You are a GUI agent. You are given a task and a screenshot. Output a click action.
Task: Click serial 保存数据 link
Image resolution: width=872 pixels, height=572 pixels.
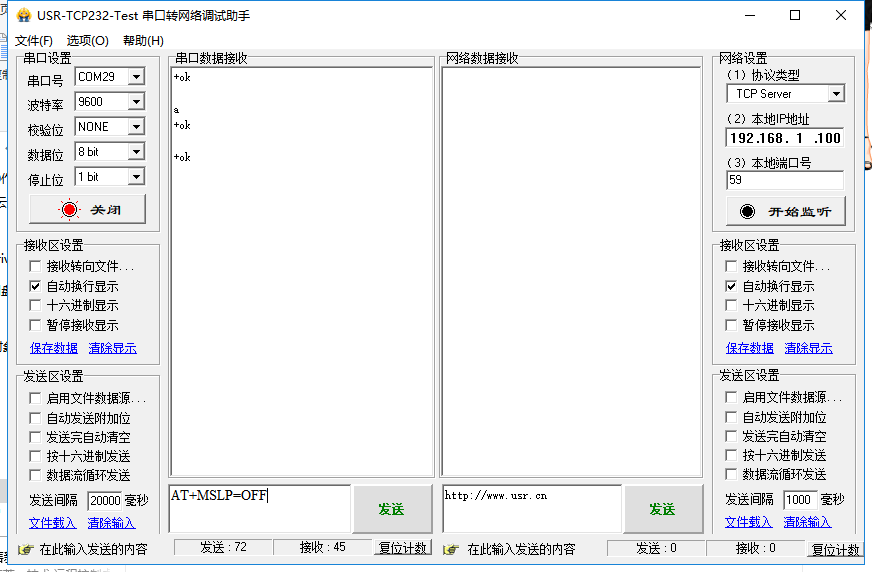pos(54,348)
